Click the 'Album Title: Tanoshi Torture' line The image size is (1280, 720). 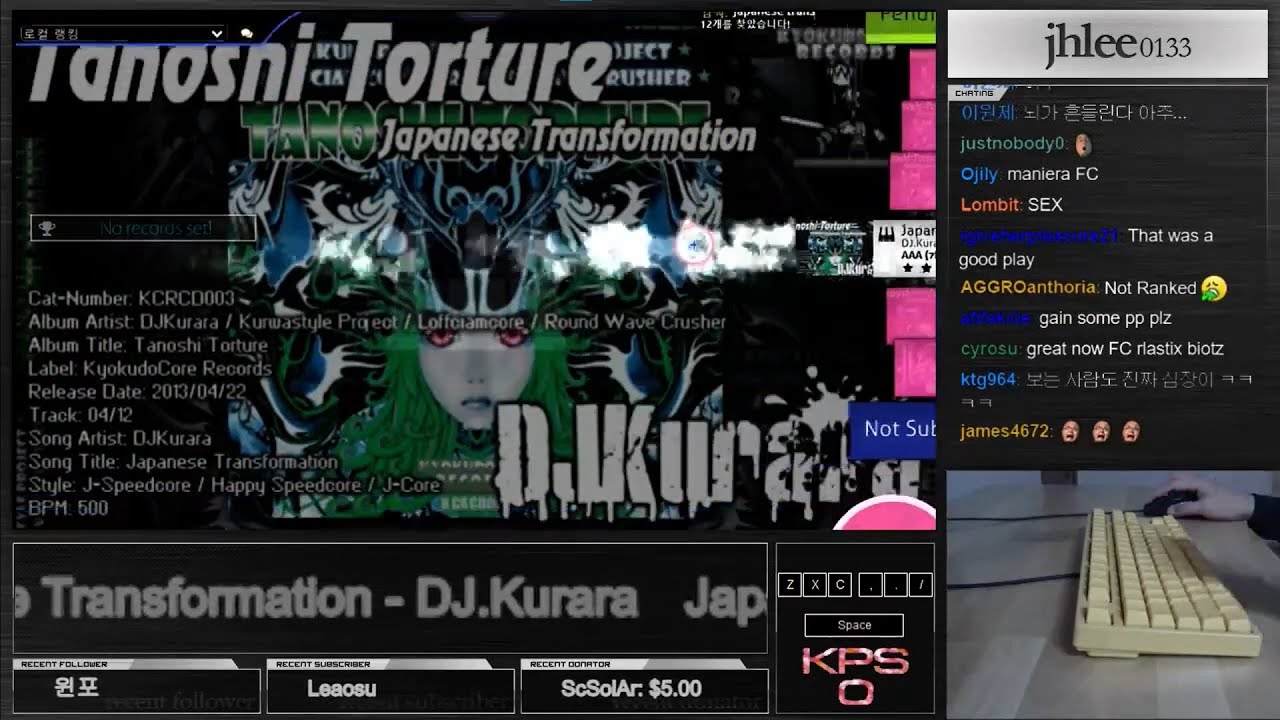pos(148,345)
